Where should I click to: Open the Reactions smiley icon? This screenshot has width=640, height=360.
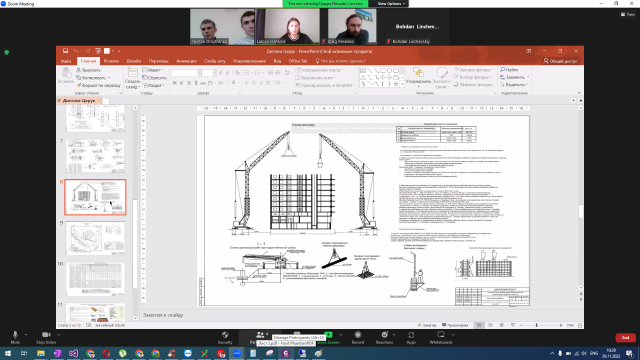384,337
